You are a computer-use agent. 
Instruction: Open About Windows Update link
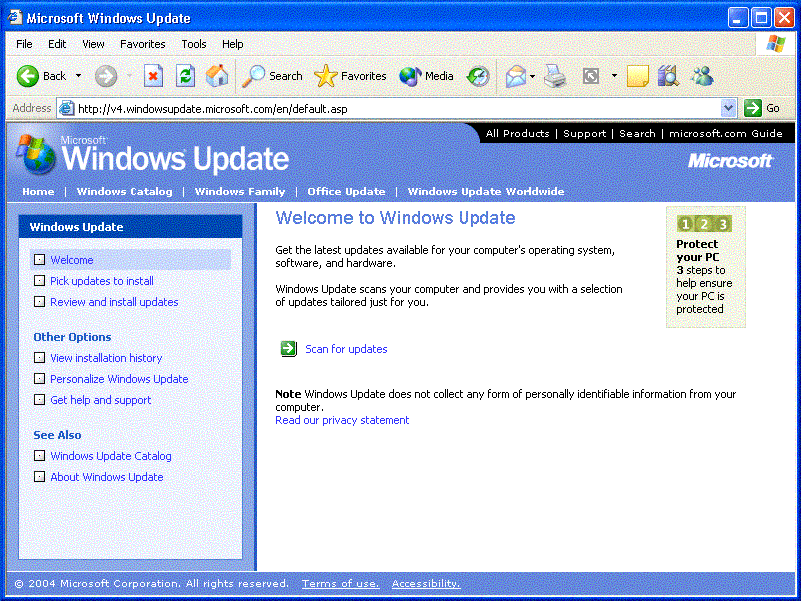107,477
